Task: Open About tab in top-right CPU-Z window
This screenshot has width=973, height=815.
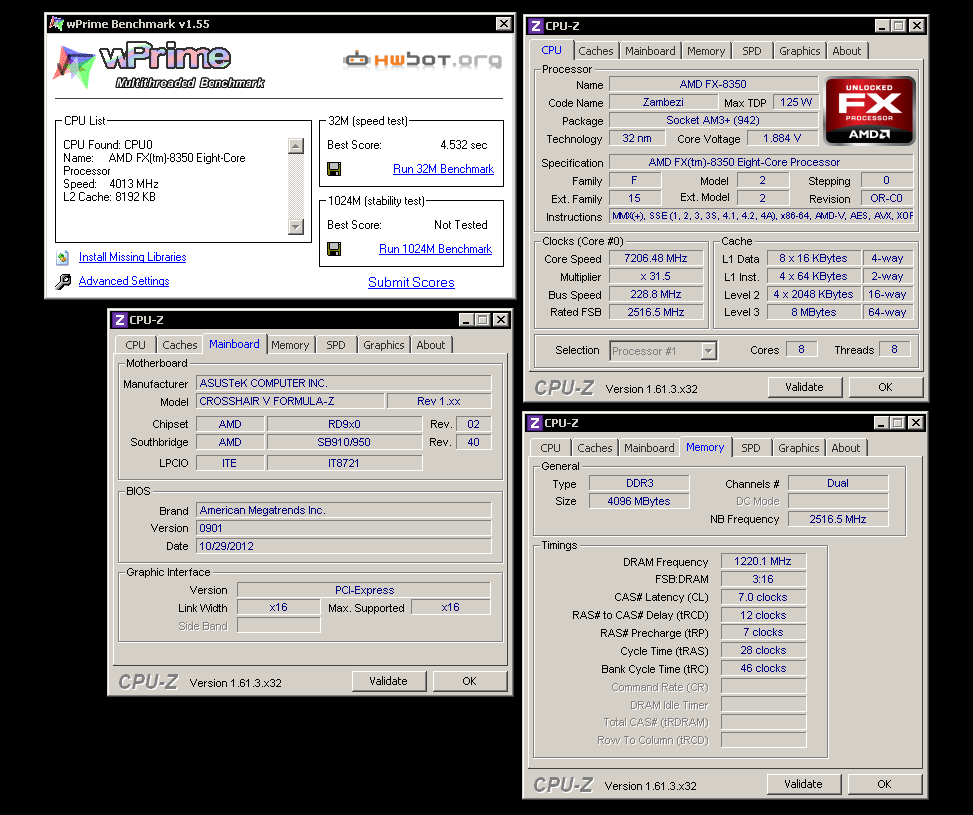Action: pyautogui.click(x=847, y=51)
